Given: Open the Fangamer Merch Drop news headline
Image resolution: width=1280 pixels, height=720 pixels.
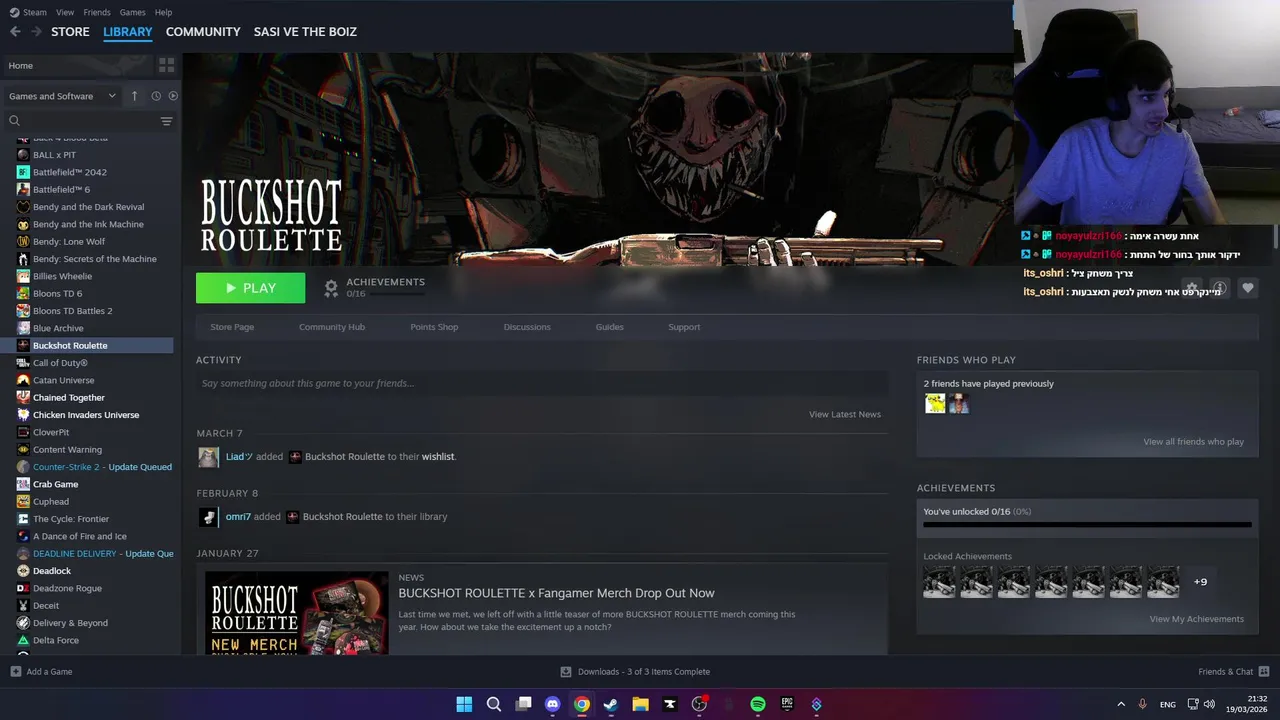Looking at the screenshot, I should coord(556,593).
